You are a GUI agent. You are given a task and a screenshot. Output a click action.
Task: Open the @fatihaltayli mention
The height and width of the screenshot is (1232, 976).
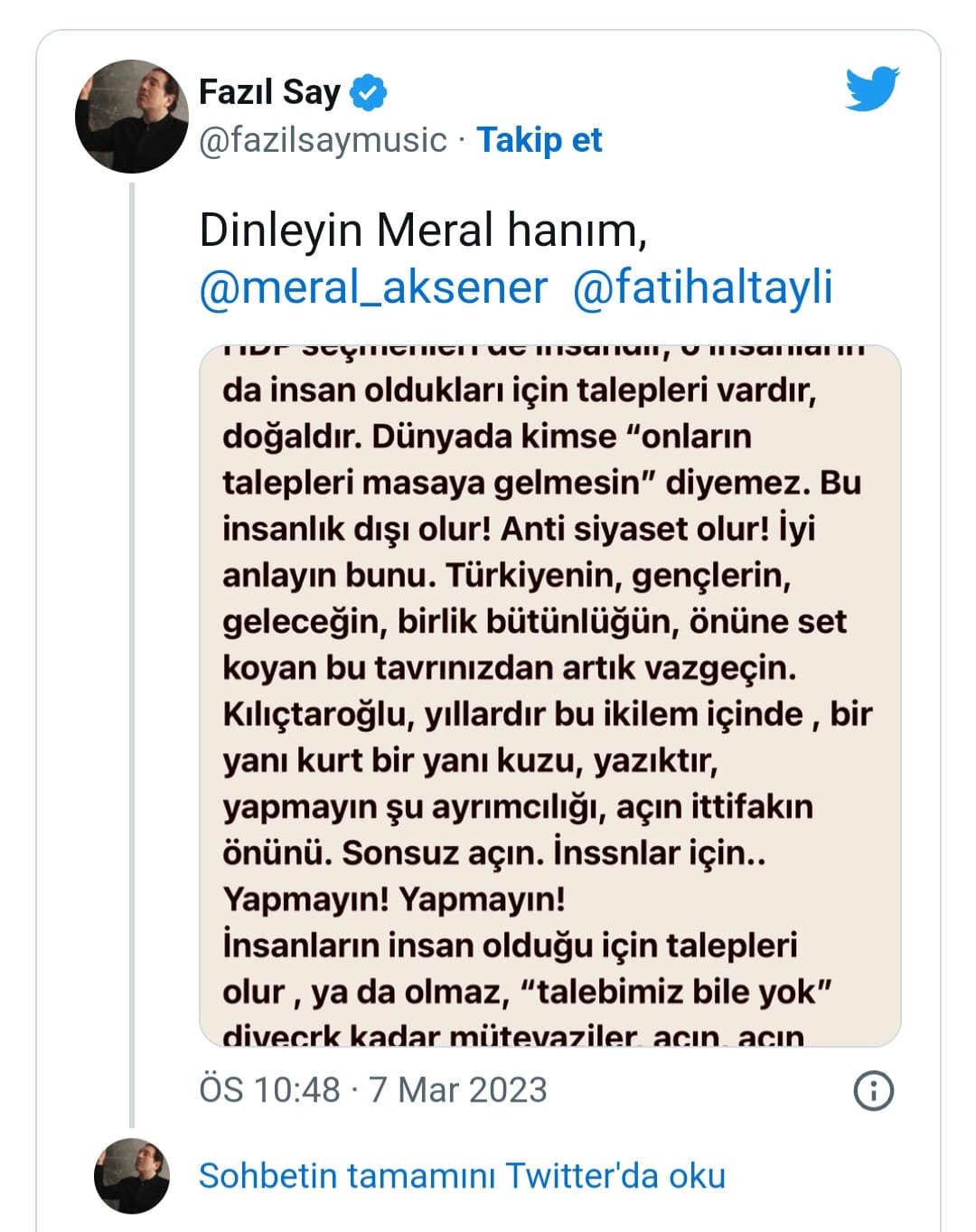point(702,288)
